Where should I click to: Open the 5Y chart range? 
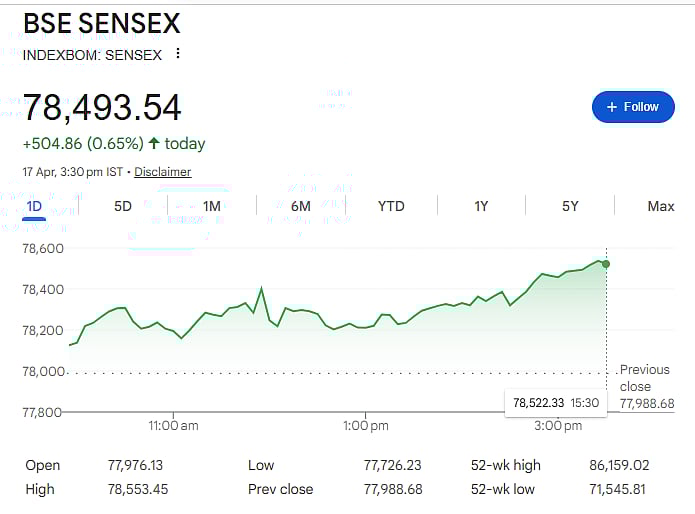(x=570, y=206)
